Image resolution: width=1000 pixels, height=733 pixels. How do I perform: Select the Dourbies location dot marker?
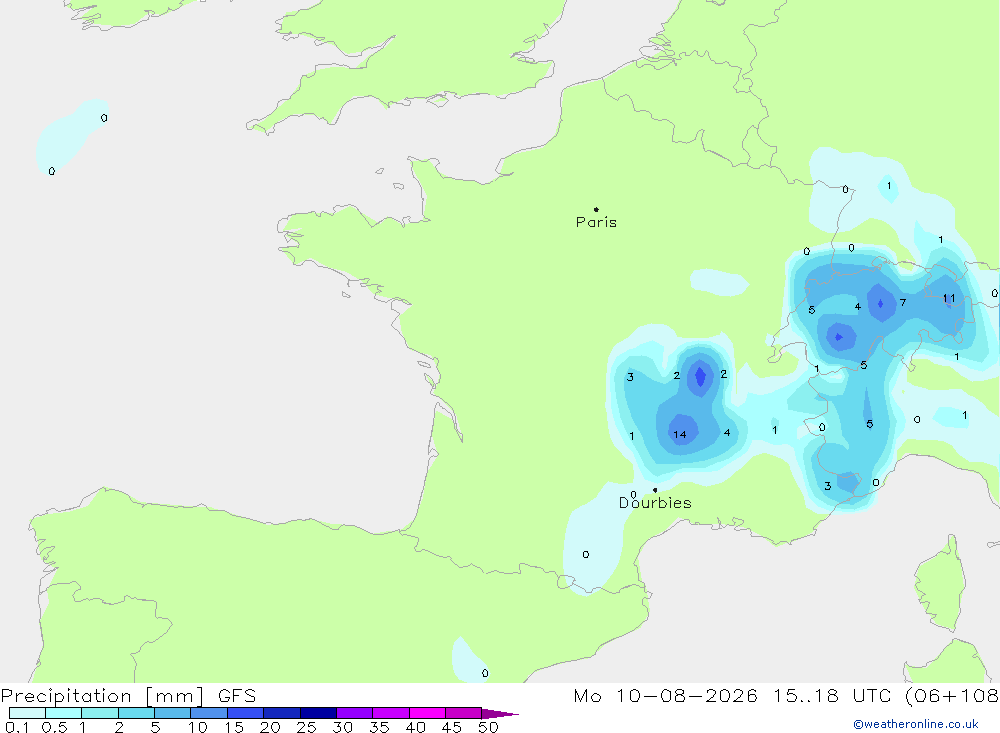point(655,490)
